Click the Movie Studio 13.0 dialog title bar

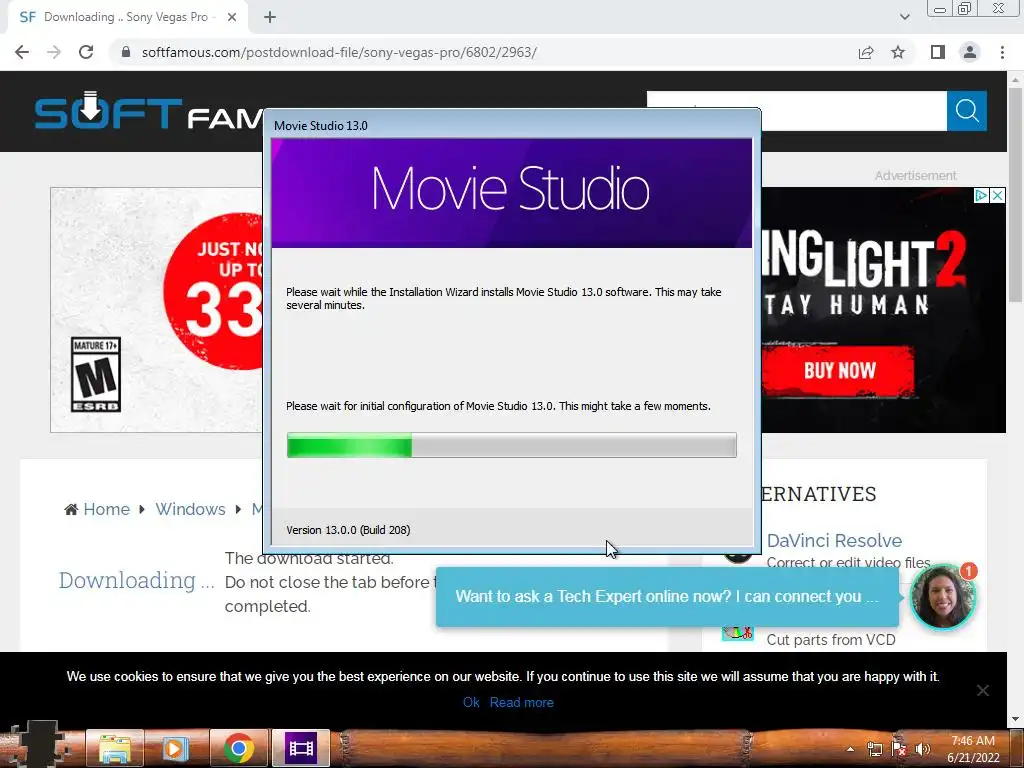point(511,125)
